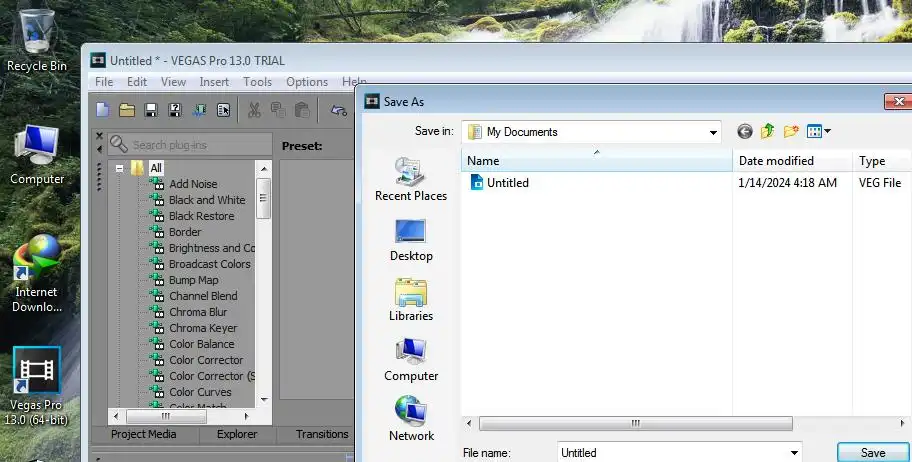Click the Internet Download Manager desktop shortcut
Screen dimensions: 912x462
(37, 273)
